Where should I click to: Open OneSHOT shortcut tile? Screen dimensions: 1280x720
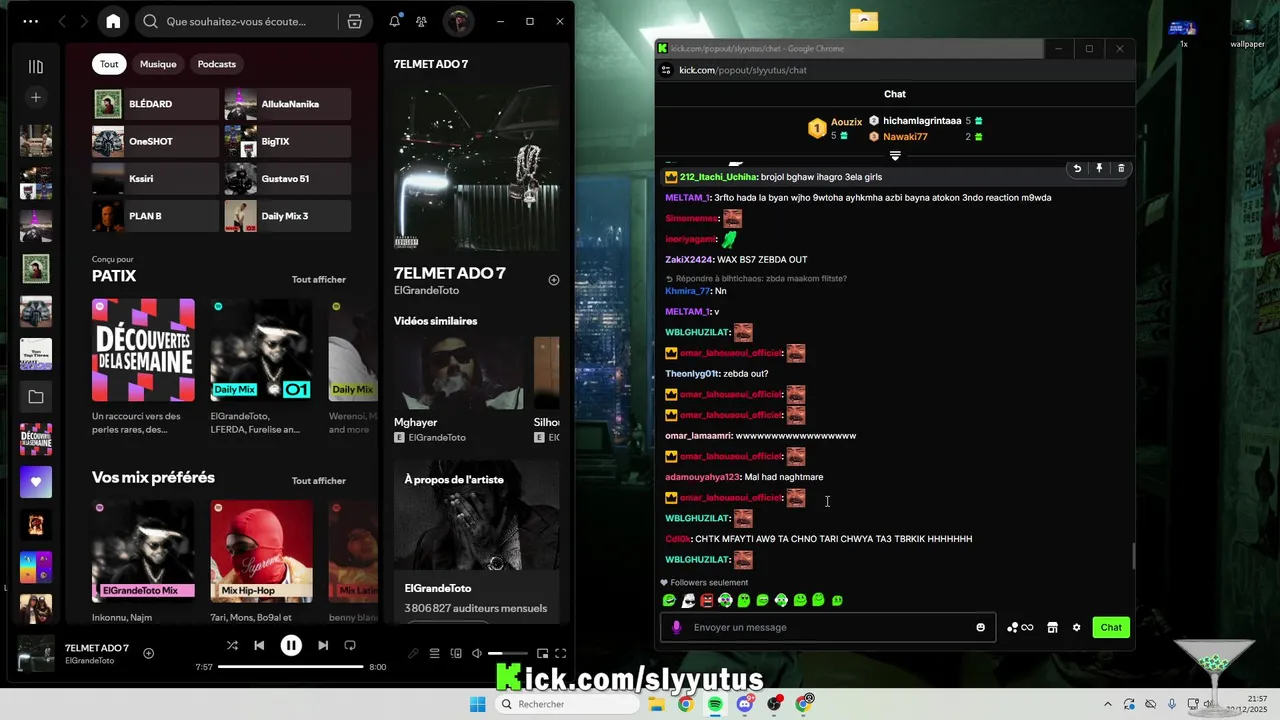click(155, 141)
